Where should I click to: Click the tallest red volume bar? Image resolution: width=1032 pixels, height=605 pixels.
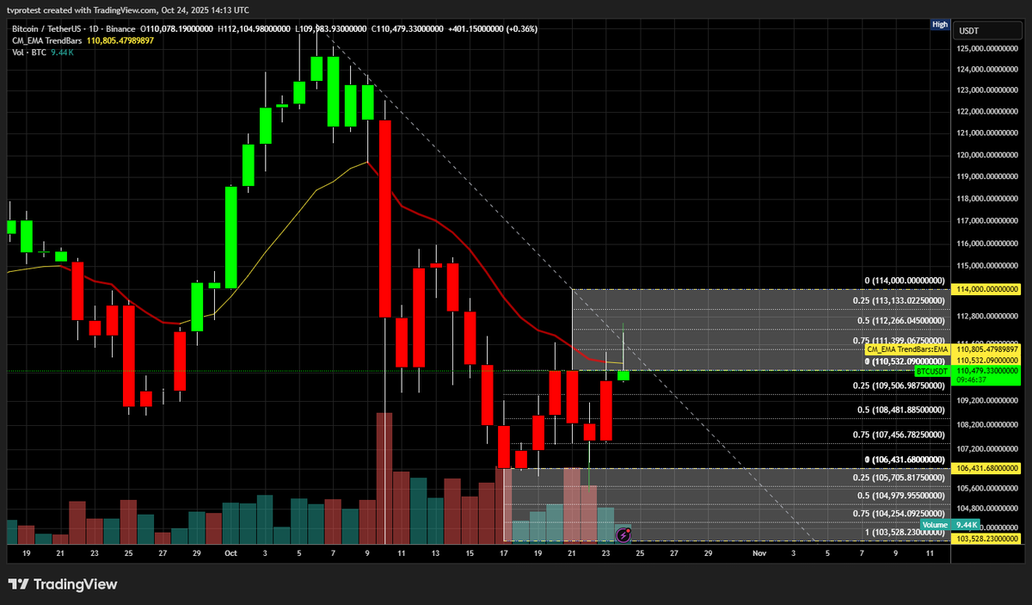click(x=384, y=477)
